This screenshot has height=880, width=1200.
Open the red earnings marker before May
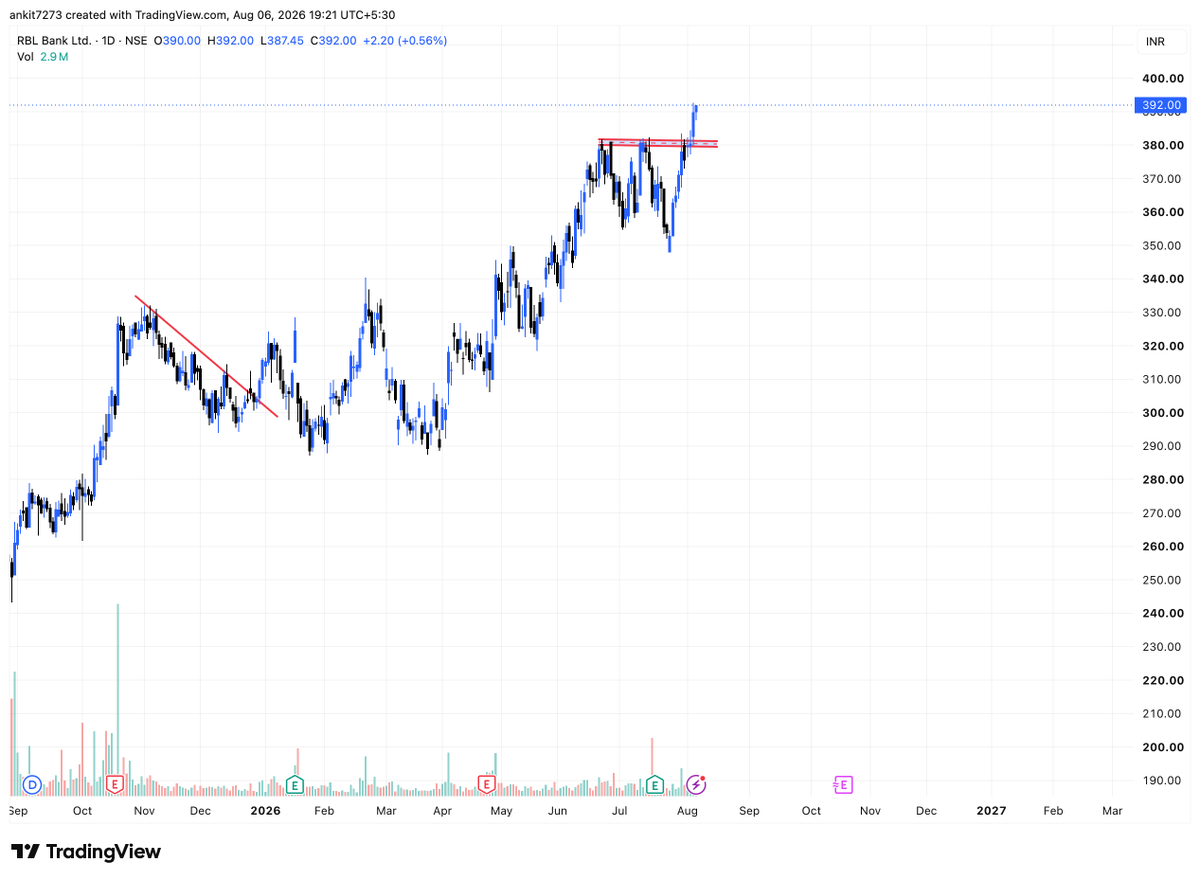point(487,784)
